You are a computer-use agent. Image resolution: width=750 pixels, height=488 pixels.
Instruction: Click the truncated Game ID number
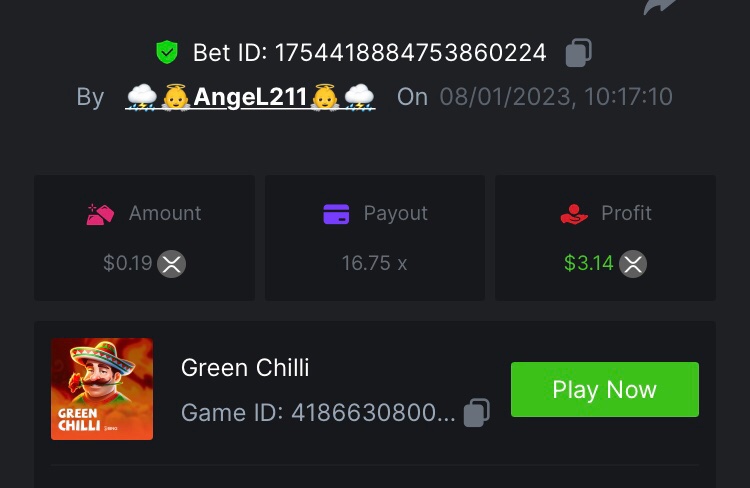tap(373, 412)
